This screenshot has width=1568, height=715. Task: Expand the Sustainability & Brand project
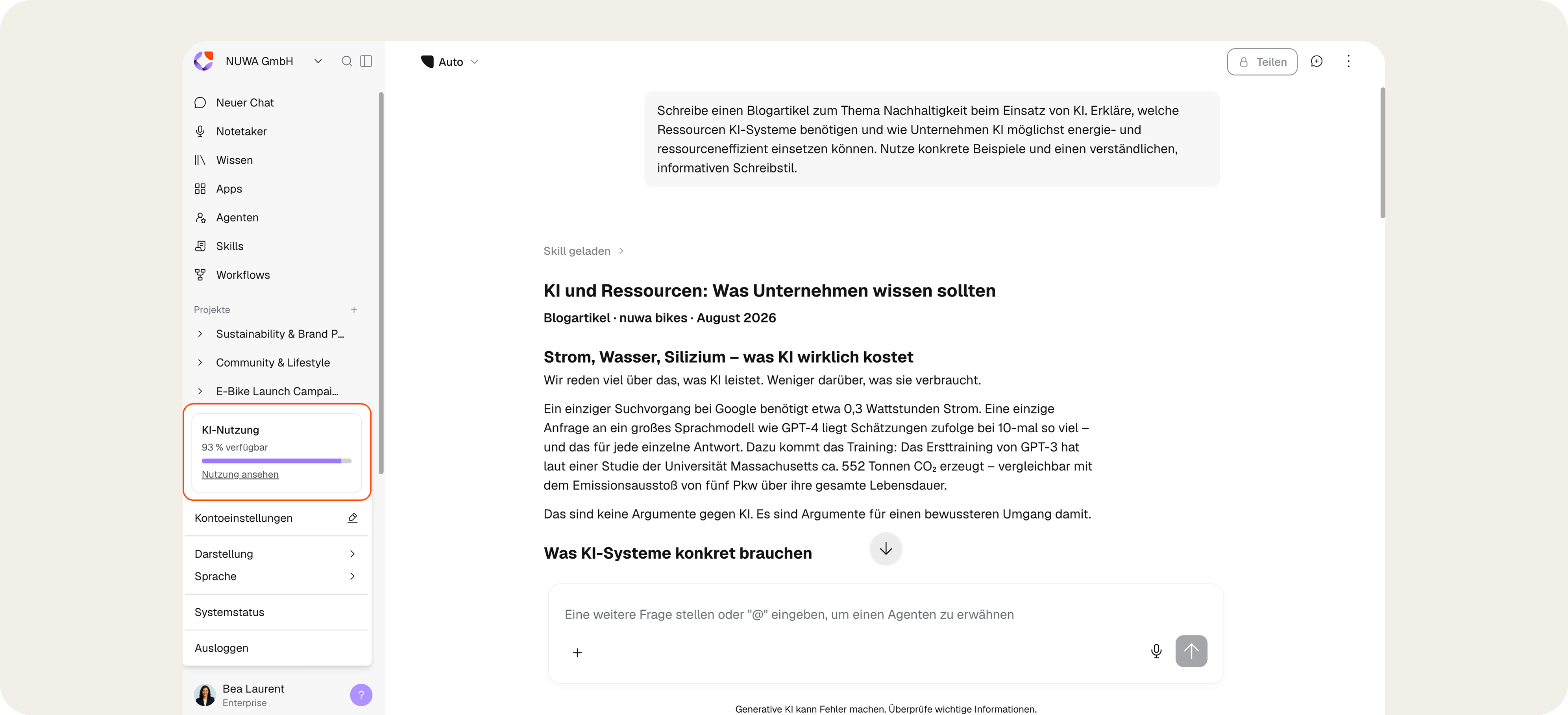tap(200, 334)
